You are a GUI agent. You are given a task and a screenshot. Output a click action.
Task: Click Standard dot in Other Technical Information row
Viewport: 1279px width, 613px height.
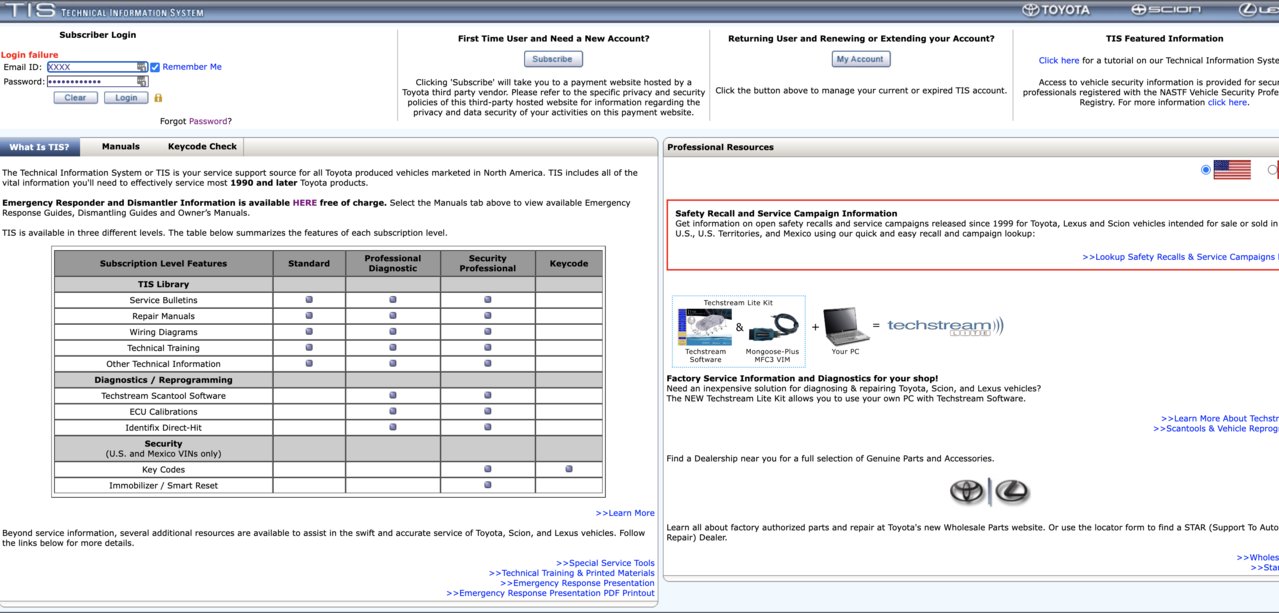pyautogui.click(x=309, y=364)
